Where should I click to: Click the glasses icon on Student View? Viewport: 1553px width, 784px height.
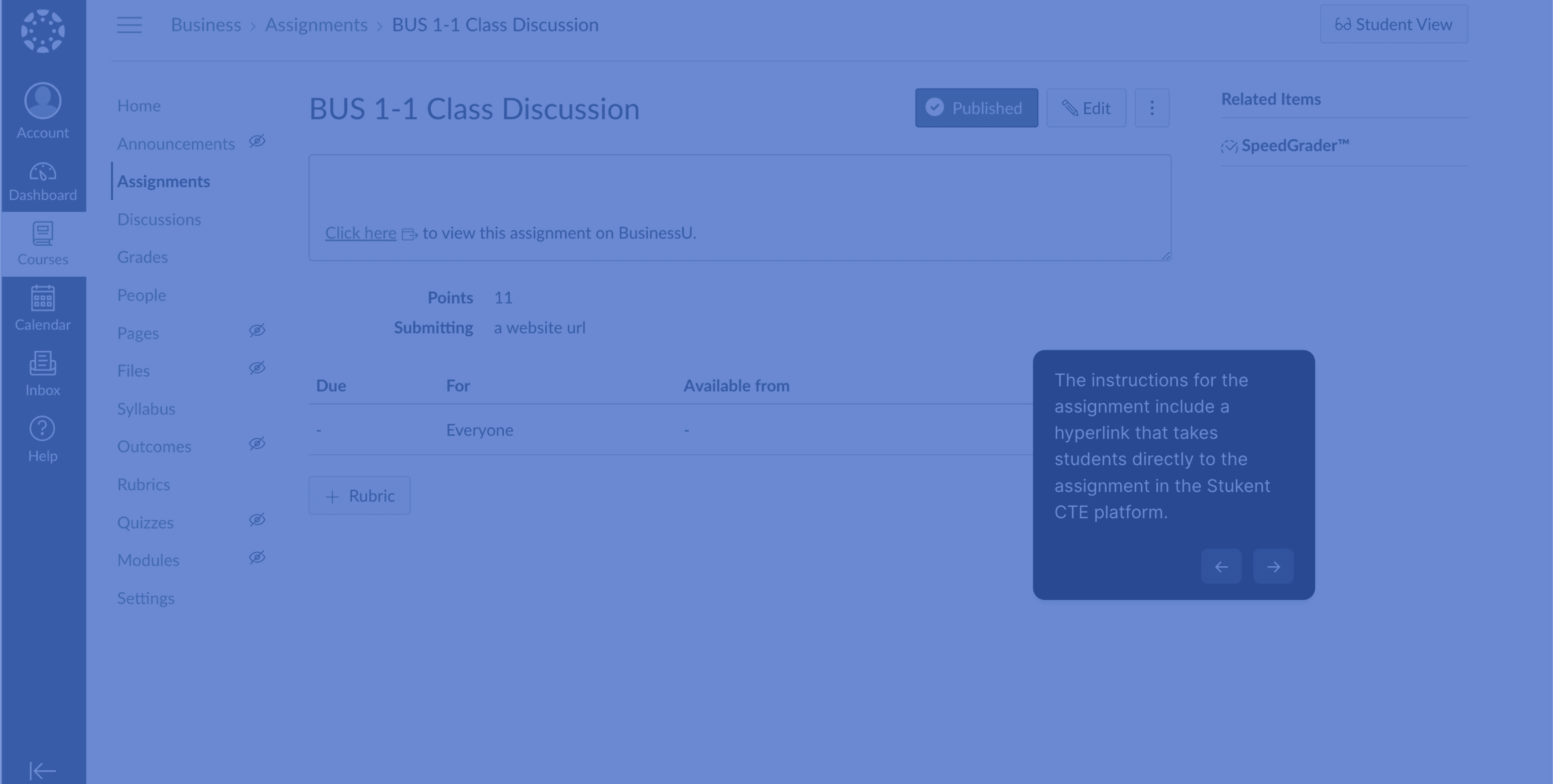pos(1343,24)
